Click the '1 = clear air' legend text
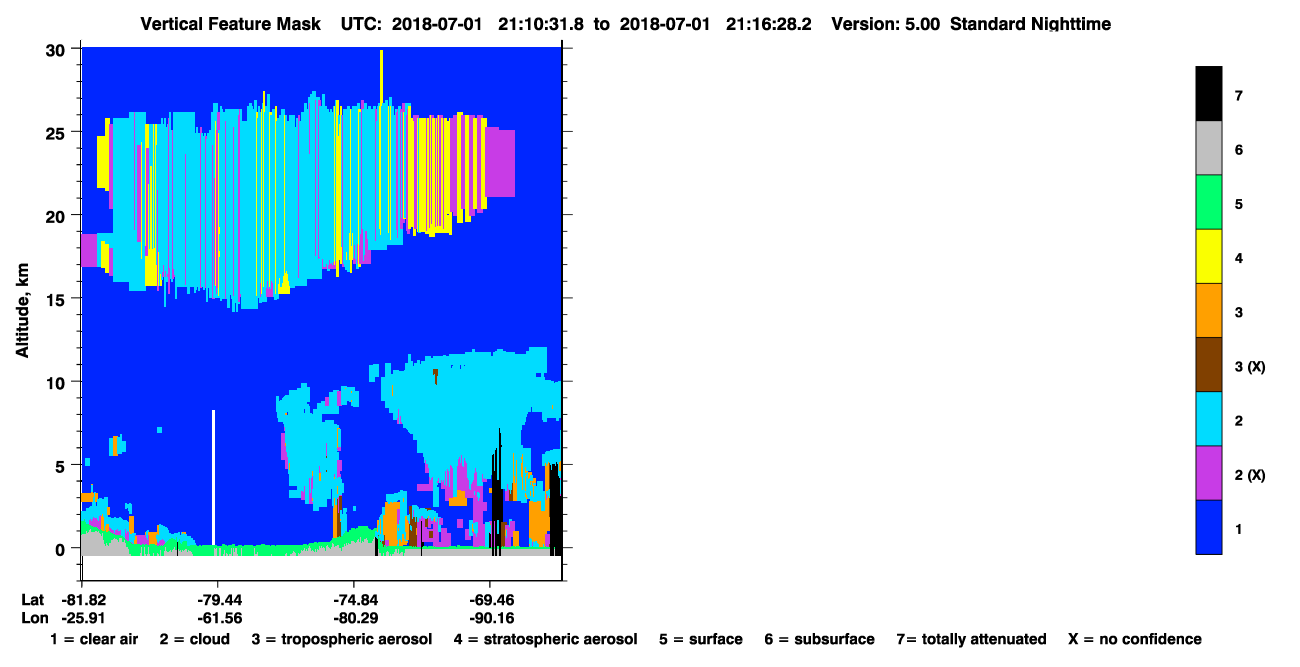The height and width of the screenshot is (667, 1300). 94,639
